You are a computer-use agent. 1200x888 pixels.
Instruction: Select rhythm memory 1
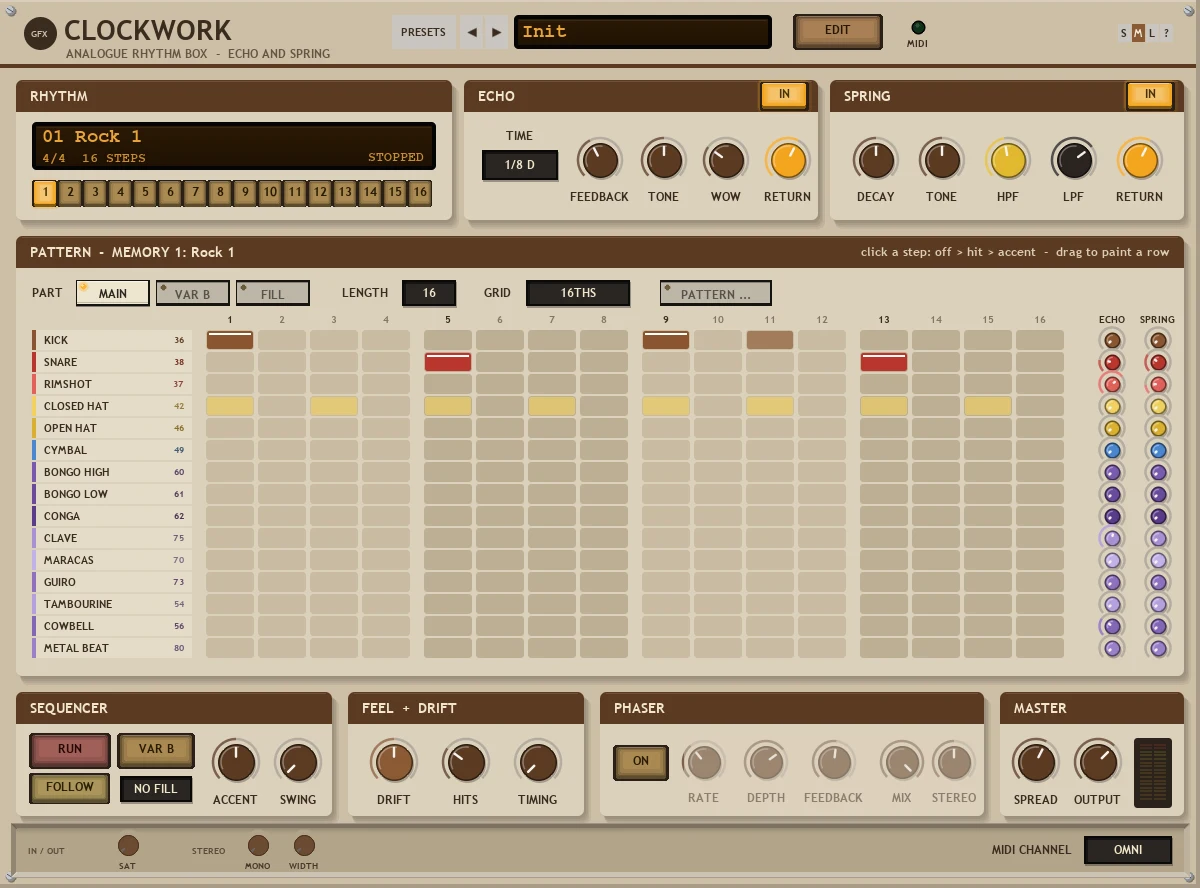(x=45, y=192)
